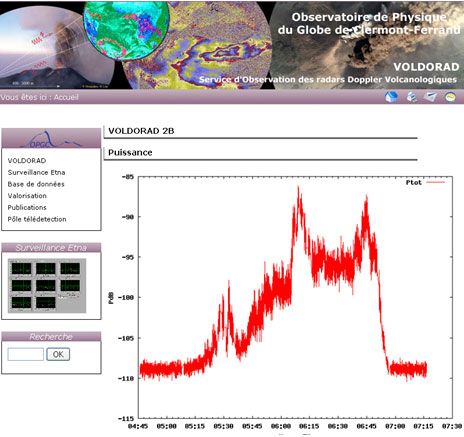Click the Surveillance Etna panel header
The width and height of the screenshot is (464, 437).
click(51, 248)
